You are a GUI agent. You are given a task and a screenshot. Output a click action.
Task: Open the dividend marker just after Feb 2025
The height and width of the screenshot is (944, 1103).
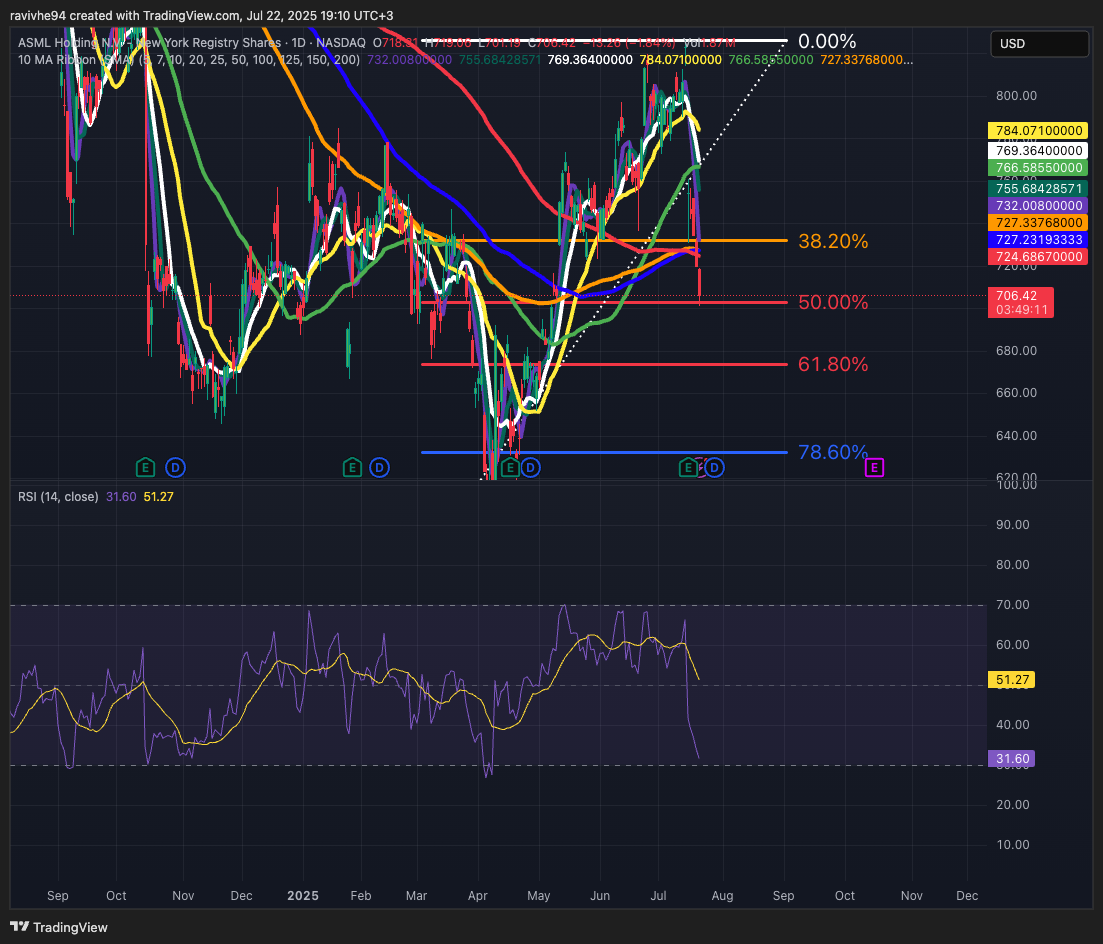coord(379,467)
